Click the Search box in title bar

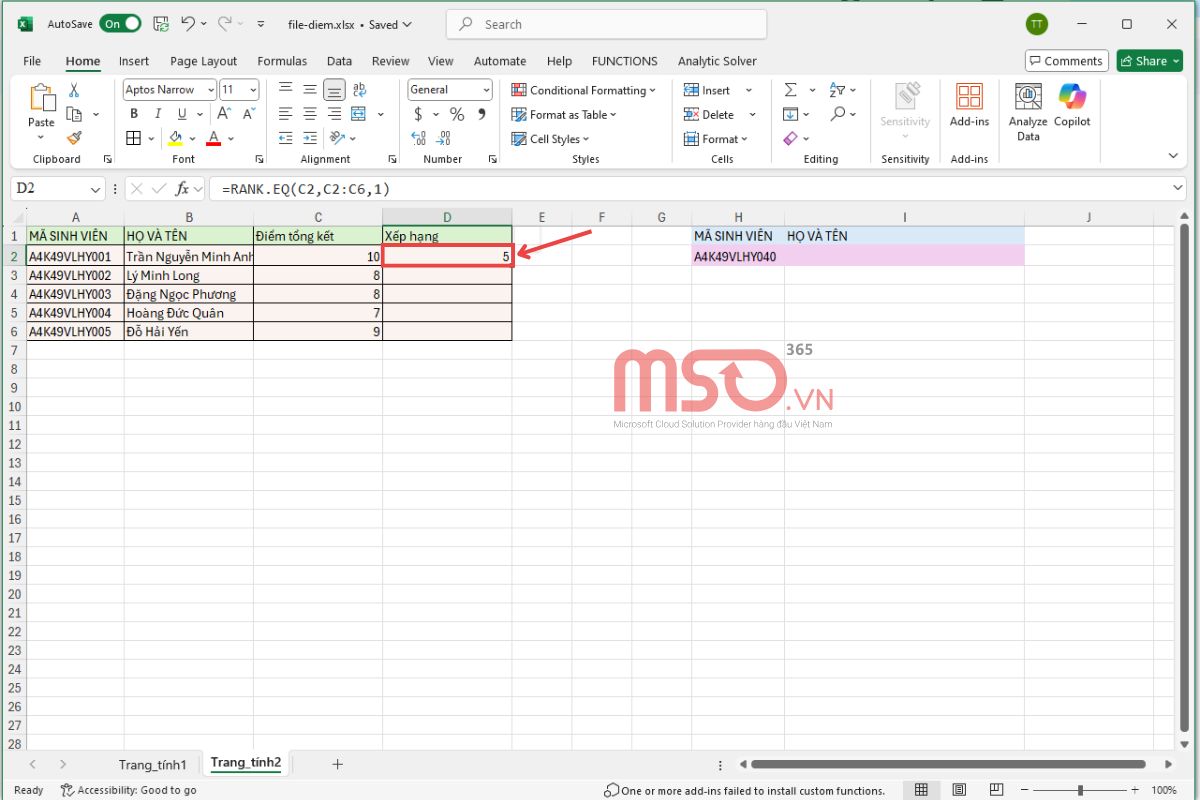pyautogui.click(x=606, y=24)
